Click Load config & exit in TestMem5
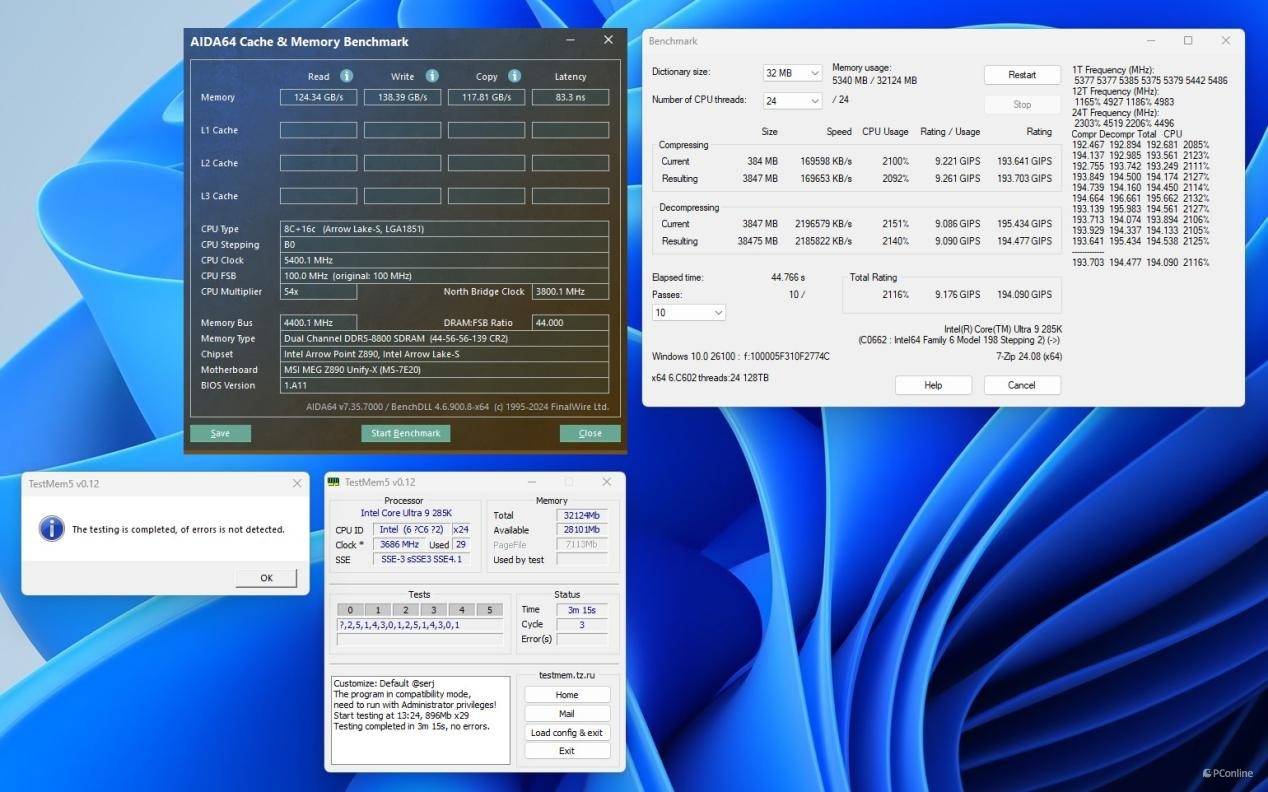Screen dimensions: 1268x792 click(566, 733)
